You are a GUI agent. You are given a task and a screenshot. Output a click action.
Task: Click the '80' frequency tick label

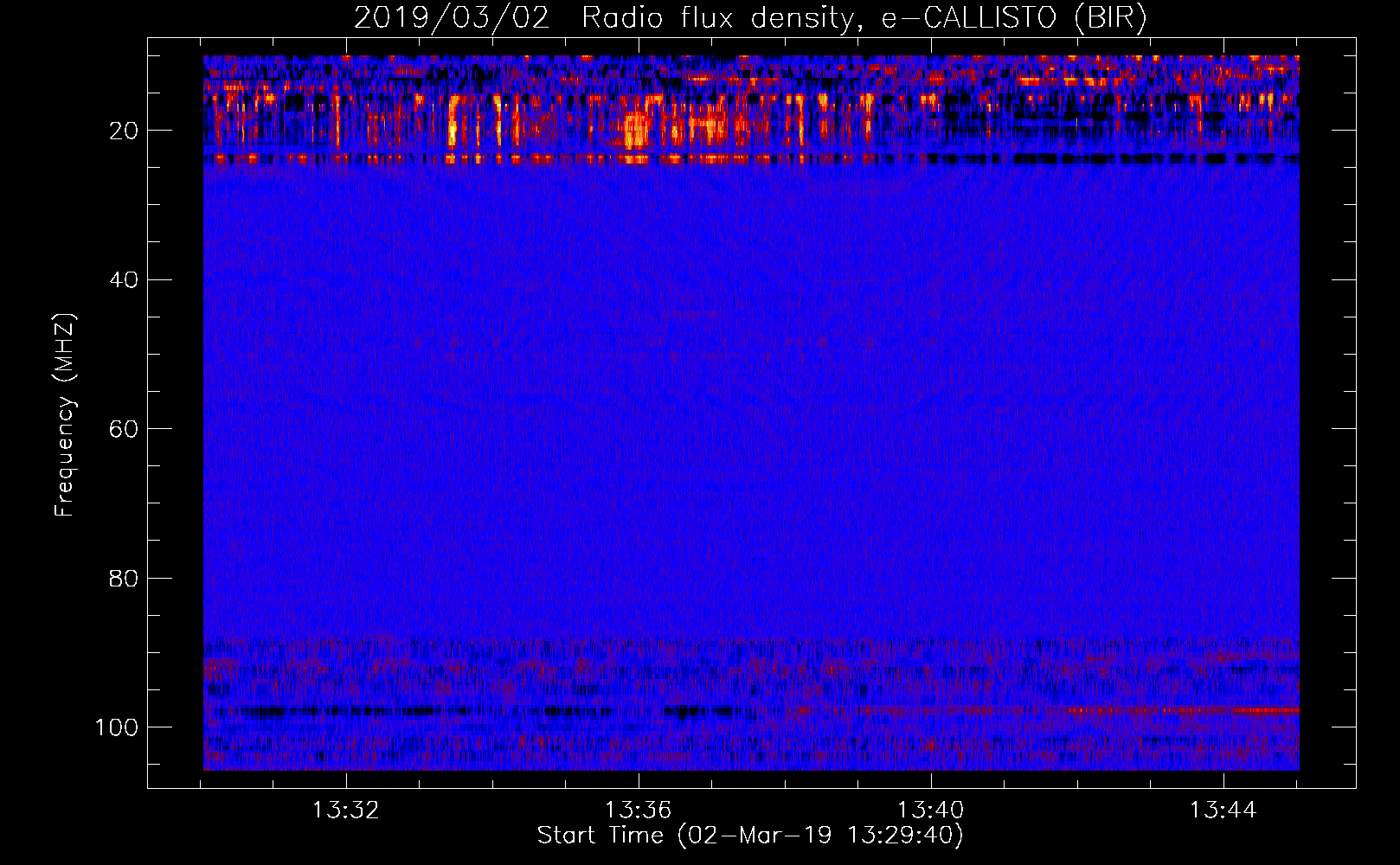click(x=124, y=578)
